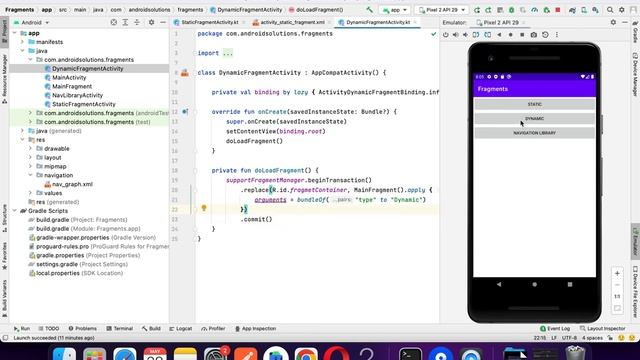Expand the mipmap folder

30,167
